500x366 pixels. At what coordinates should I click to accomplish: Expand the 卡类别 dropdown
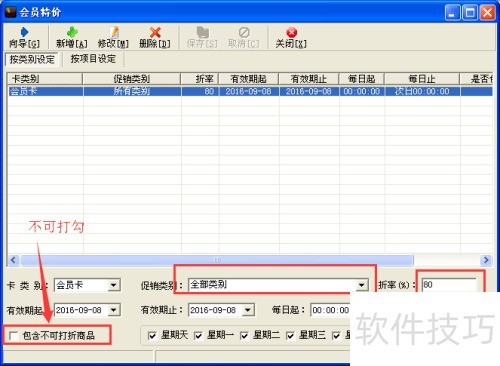point(114,285)
